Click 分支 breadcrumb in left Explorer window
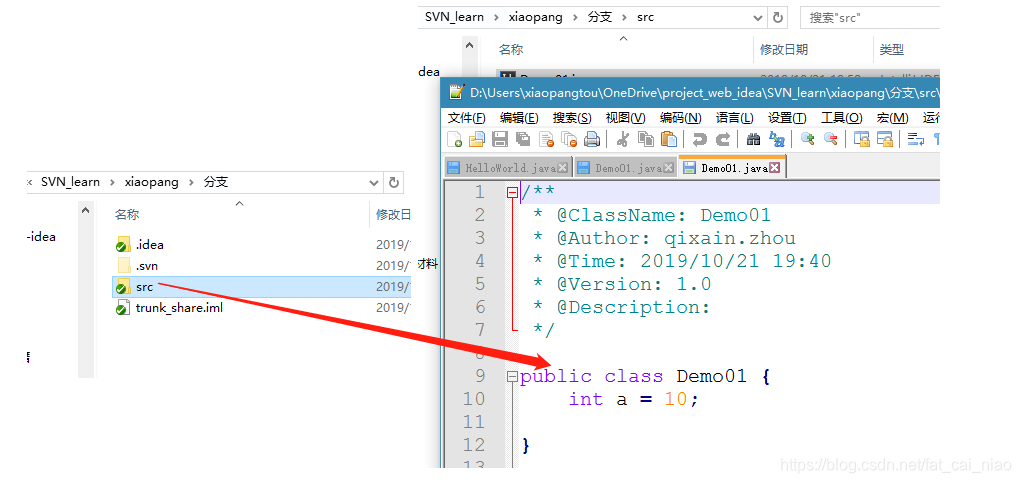The image size is (1021, 483). click(216, 182)
